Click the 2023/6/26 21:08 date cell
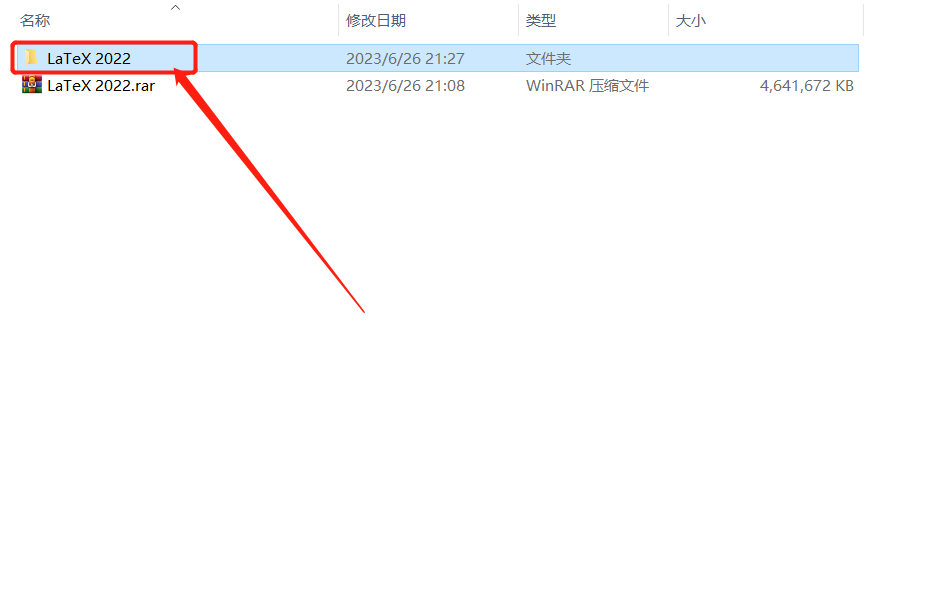The height and width of the screenshot is (607, 949). tap(405, 85)
